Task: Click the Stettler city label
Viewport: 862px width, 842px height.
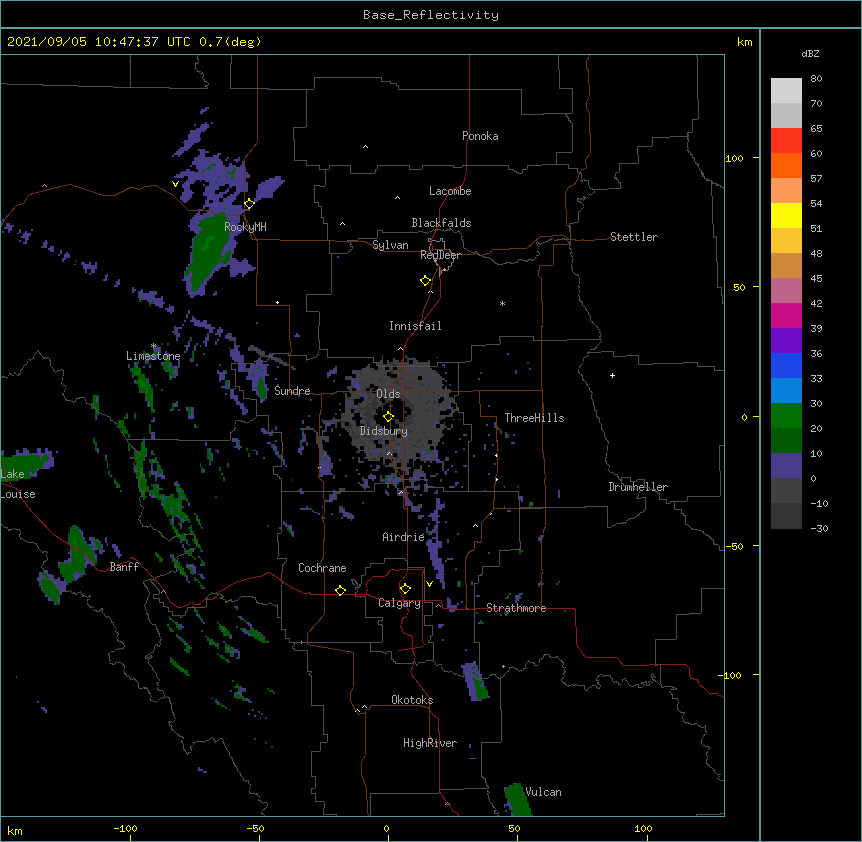Action: point(634,237)
